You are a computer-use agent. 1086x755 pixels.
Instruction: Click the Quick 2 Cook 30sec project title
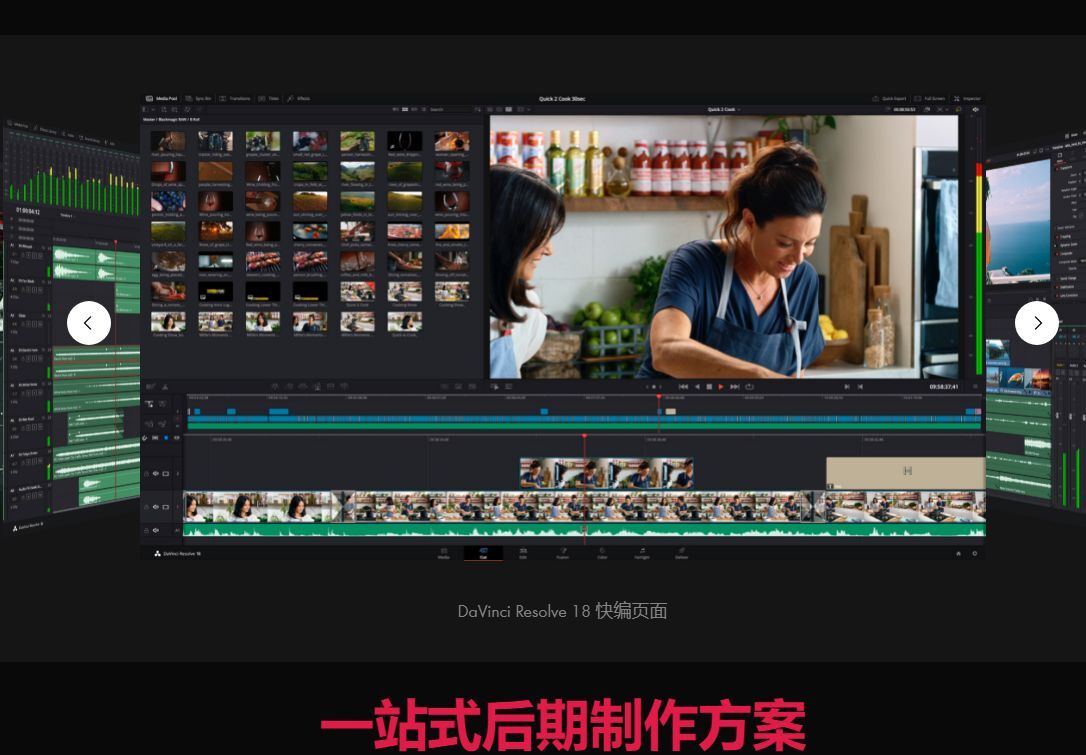[x=562, y=98]
